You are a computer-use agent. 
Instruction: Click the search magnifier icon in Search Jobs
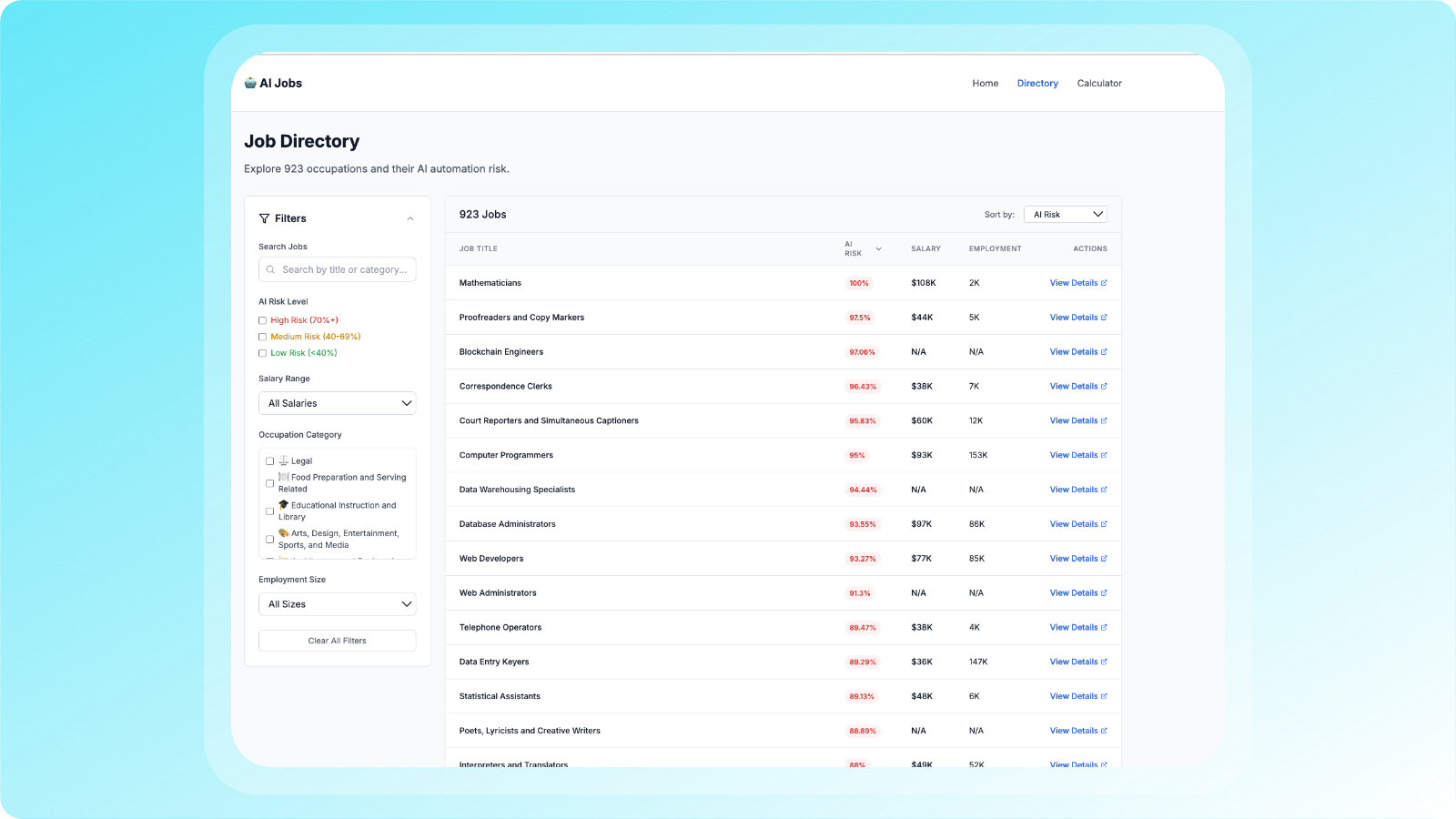point(270,269)
